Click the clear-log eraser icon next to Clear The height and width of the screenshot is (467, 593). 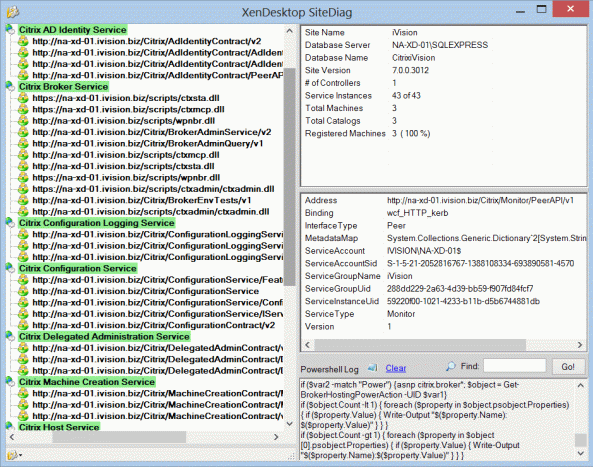coord(373,368)
